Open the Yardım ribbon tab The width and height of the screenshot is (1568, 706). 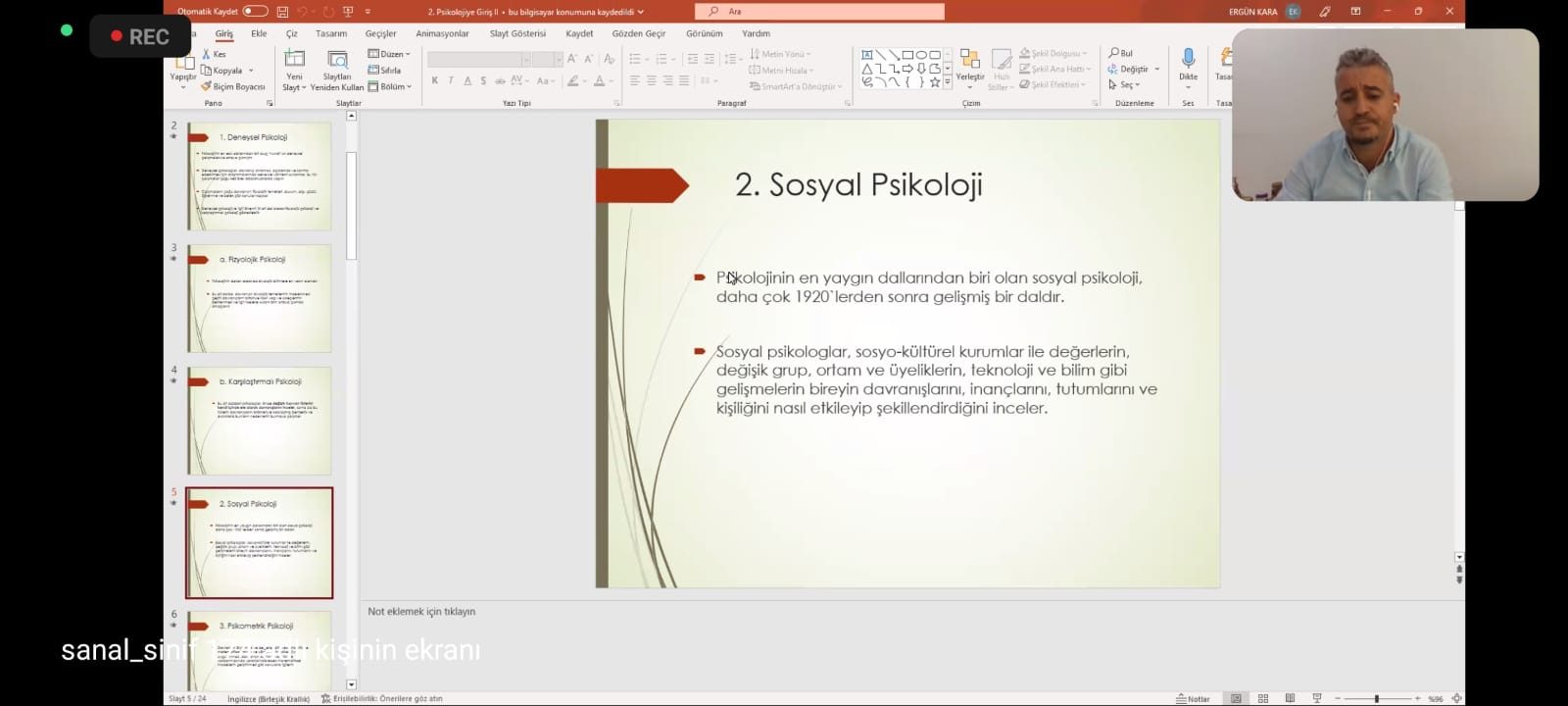point(756,33)
